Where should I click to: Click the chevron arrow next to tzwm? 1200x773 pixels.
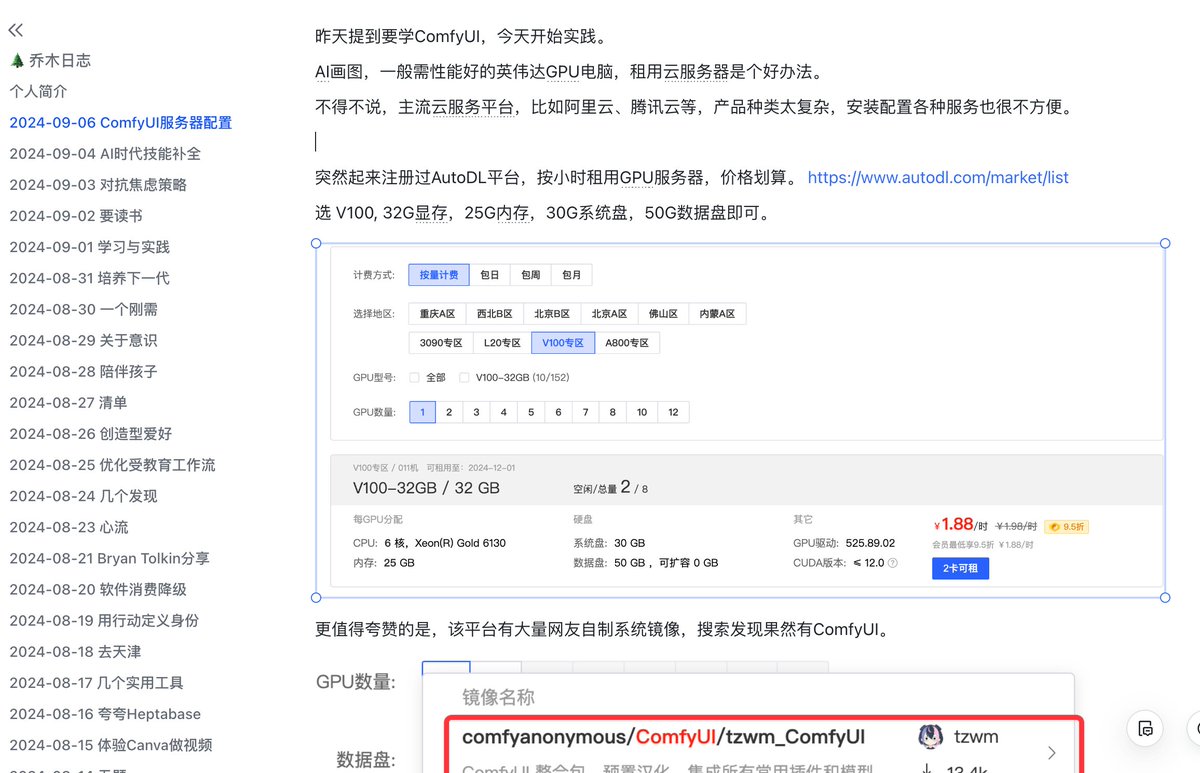(1051, 752)
